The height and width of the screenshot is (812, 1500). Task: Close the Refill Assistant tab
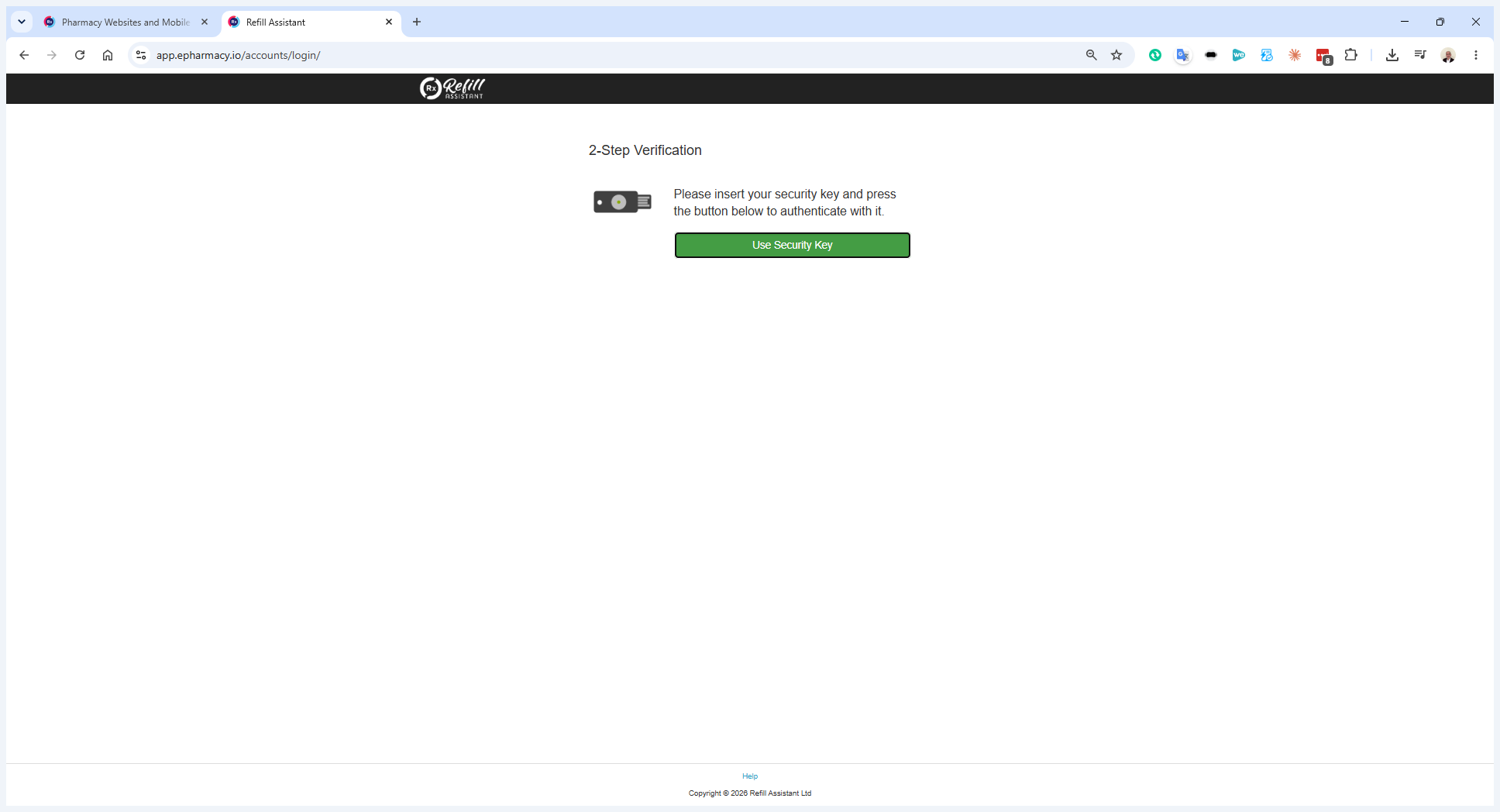click(389, 22)
